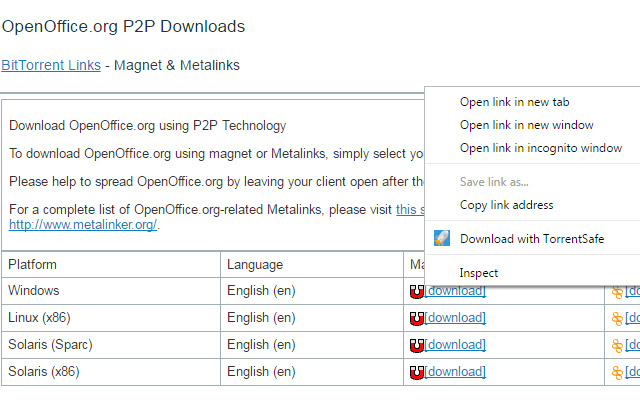Image resolution: width=640 pixels, height=400 pixels.
Task: Click the orange metalink icon in the Windows row
Action: (x=617, y=292)
